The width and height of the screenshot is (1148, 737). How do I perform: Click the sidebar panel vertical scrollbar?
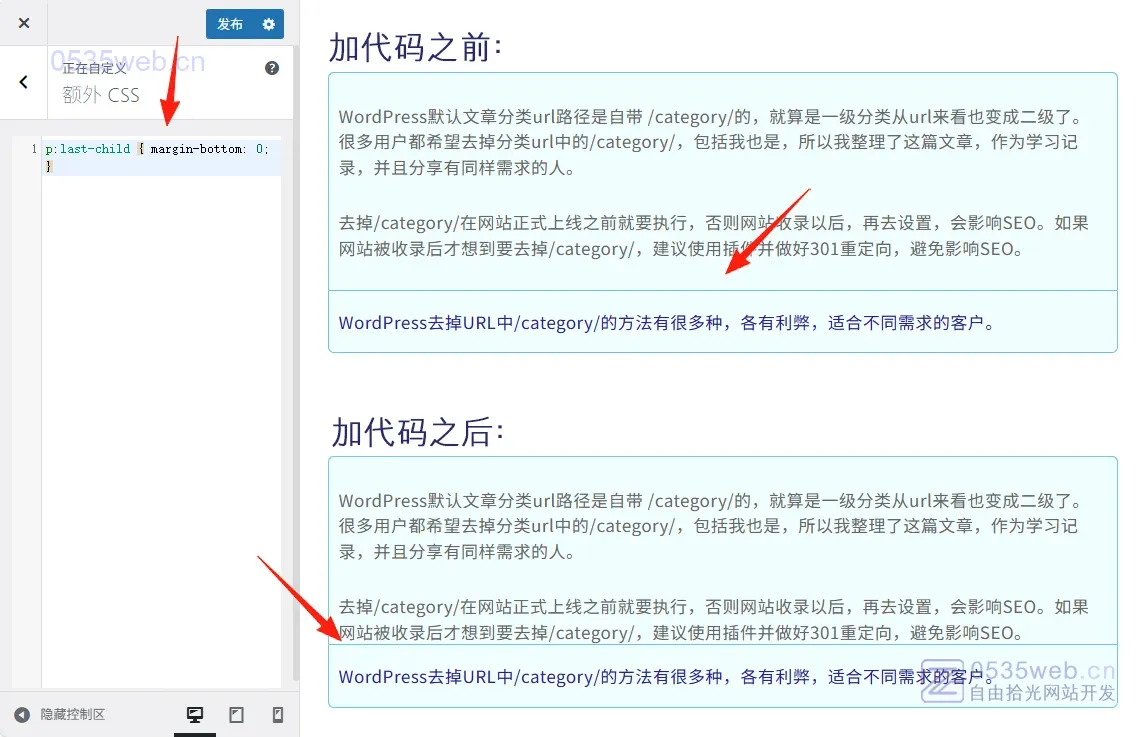pyautogui.click(x=295, y=400)
